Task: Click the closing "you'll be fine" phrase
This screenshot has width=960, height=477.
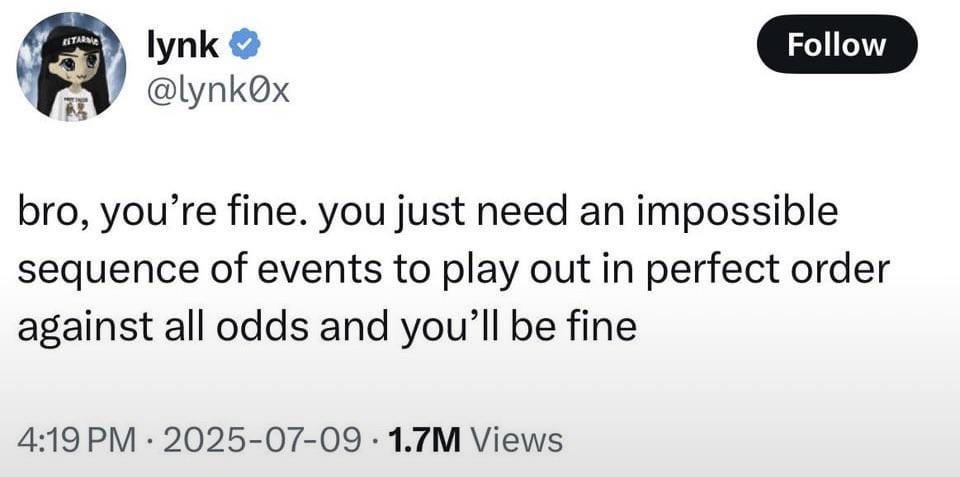Action: pos(532,327)
